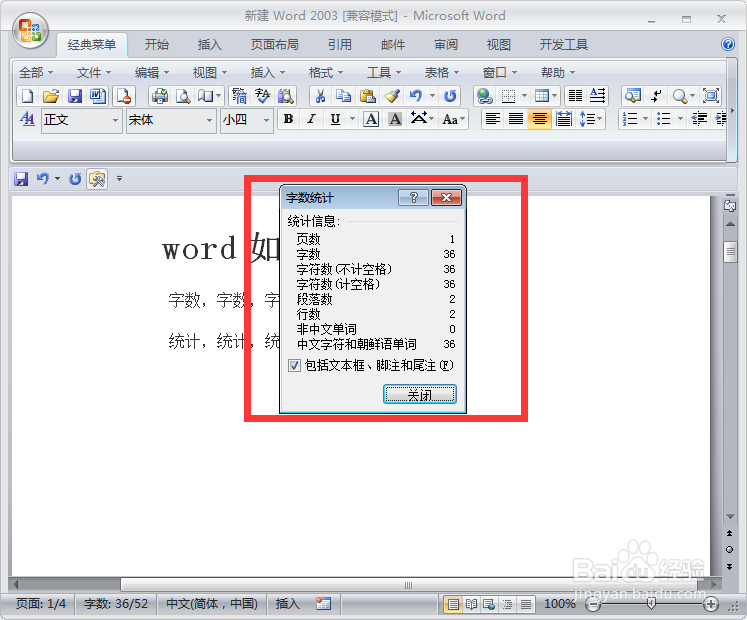Customize quick access toolbar arrow
The width and height of the screenshot is (747, 620).
pos(120,179)
